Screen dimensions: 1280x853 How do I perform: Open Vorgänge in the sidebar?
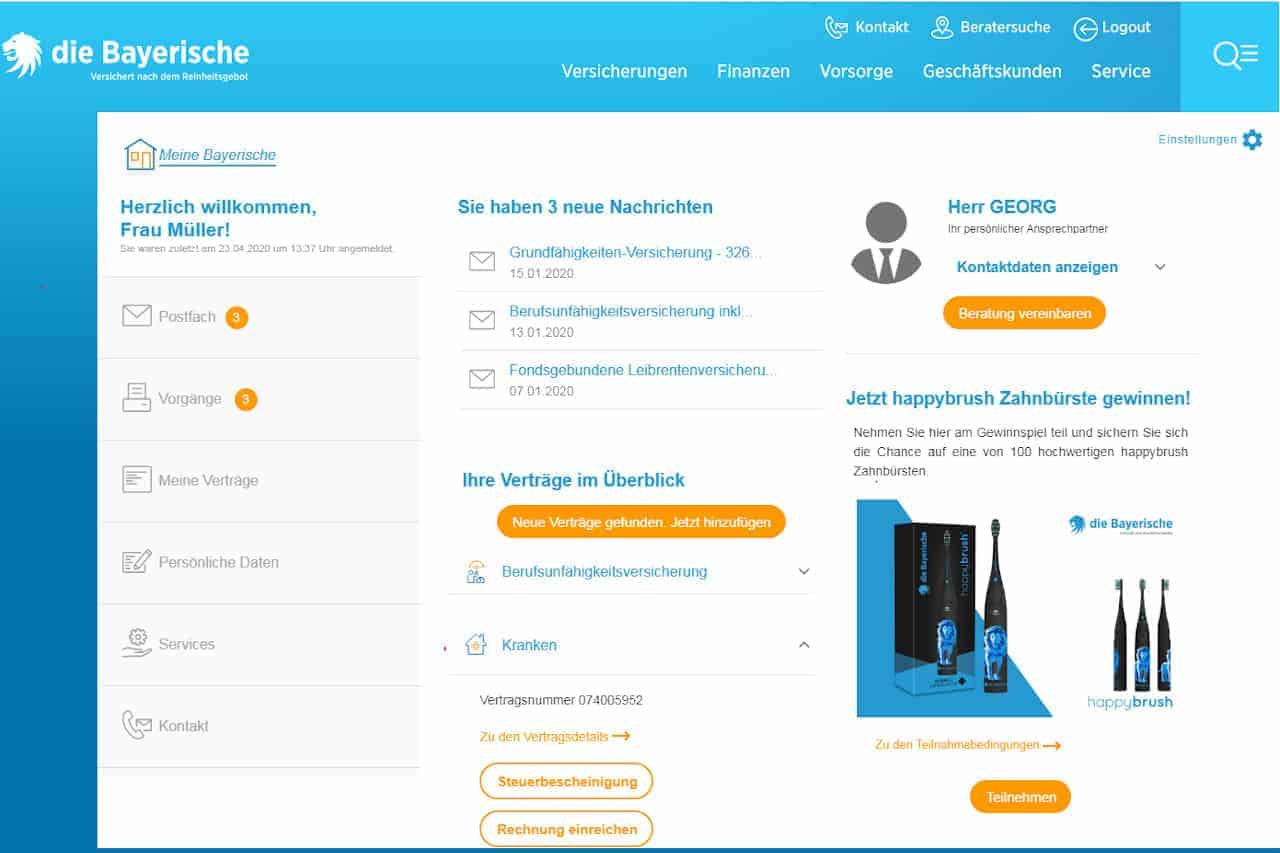(x=259, y=399)
